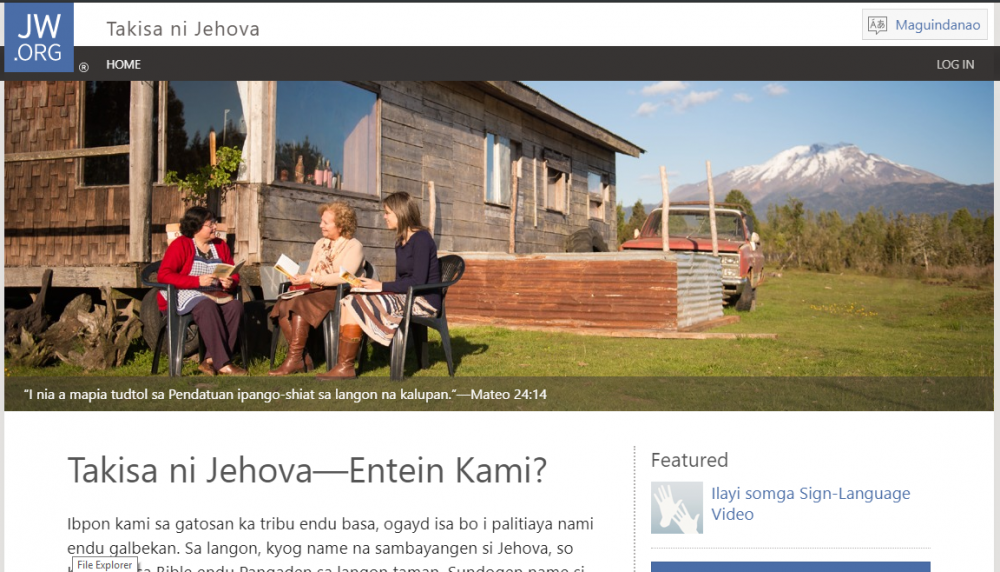Click the JW.ORG logo

(39, 37)
